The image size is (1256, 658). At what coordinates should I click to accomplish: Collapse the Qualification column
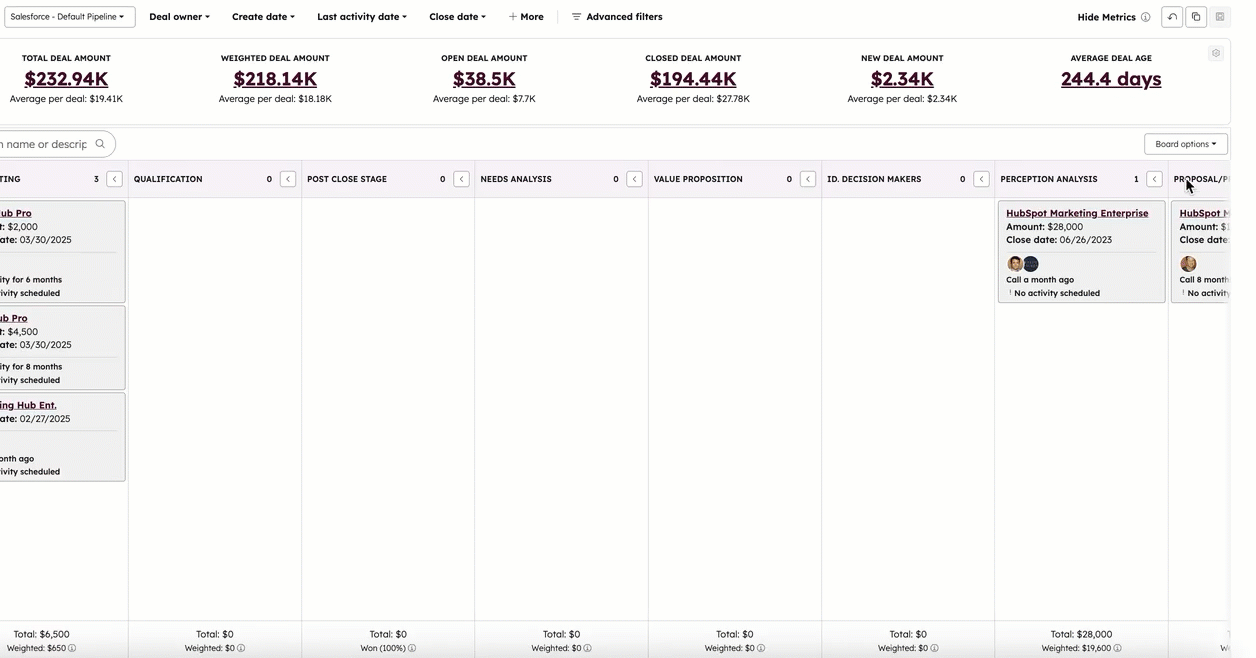click(x=288, y=178)
